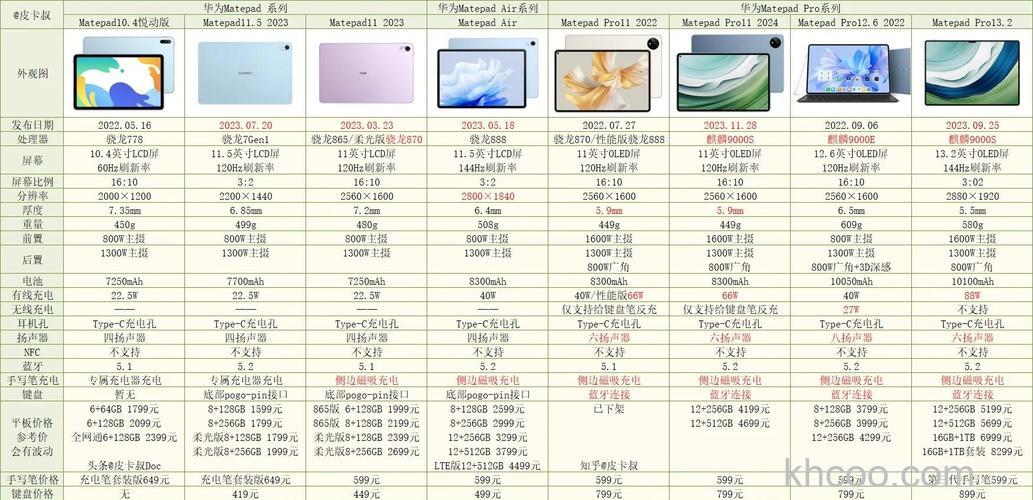
Task: Select the NFC row label
Action: 32,352
